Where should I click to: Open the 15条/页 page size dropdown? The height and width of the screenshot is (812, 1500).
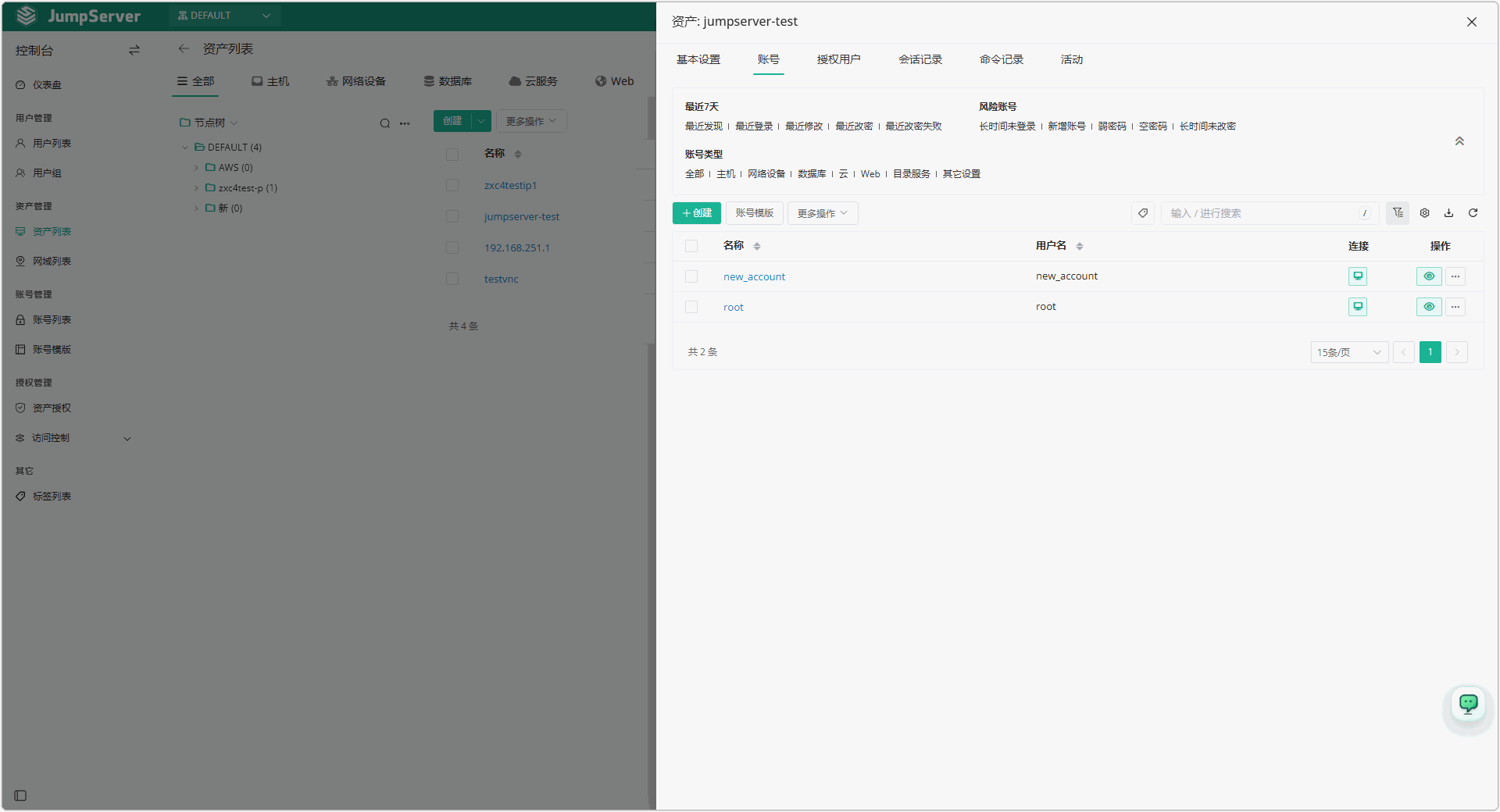coord(1349,352)
